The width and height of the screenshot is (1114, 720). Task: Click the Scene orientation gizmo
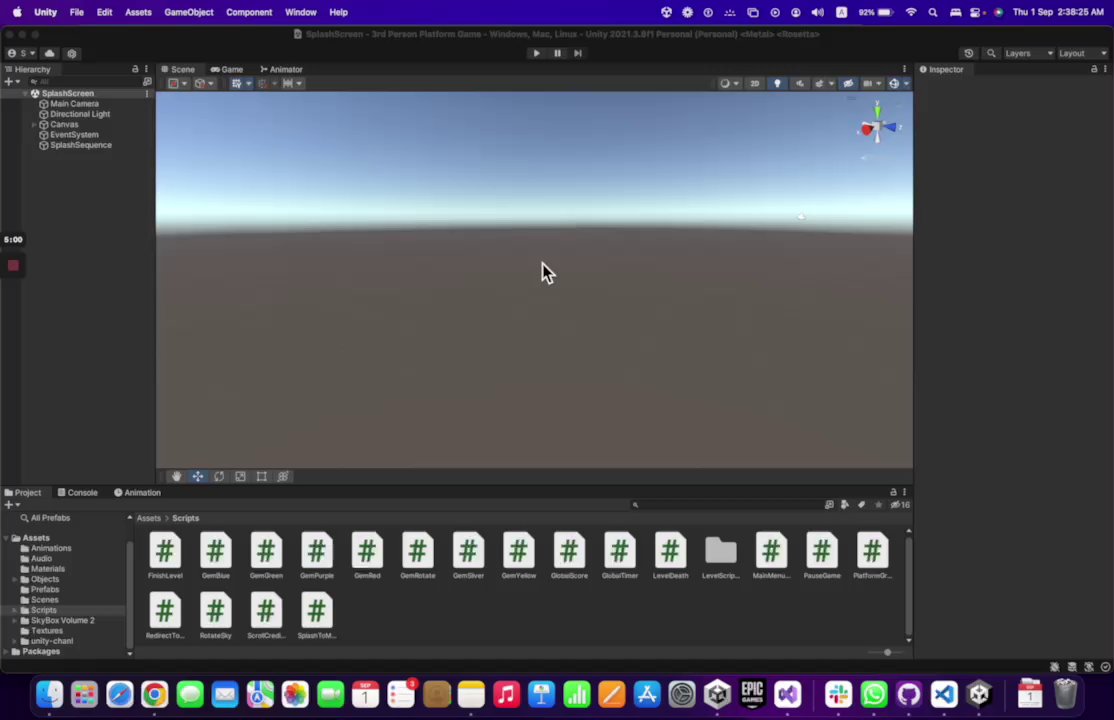879,127
